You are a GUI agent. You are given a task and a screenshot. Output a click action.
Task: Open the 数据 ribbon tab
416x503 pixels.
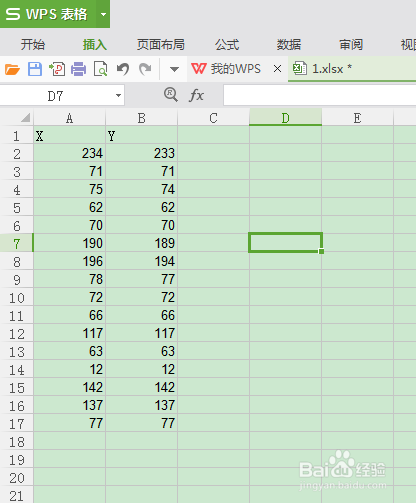(289, 44)
